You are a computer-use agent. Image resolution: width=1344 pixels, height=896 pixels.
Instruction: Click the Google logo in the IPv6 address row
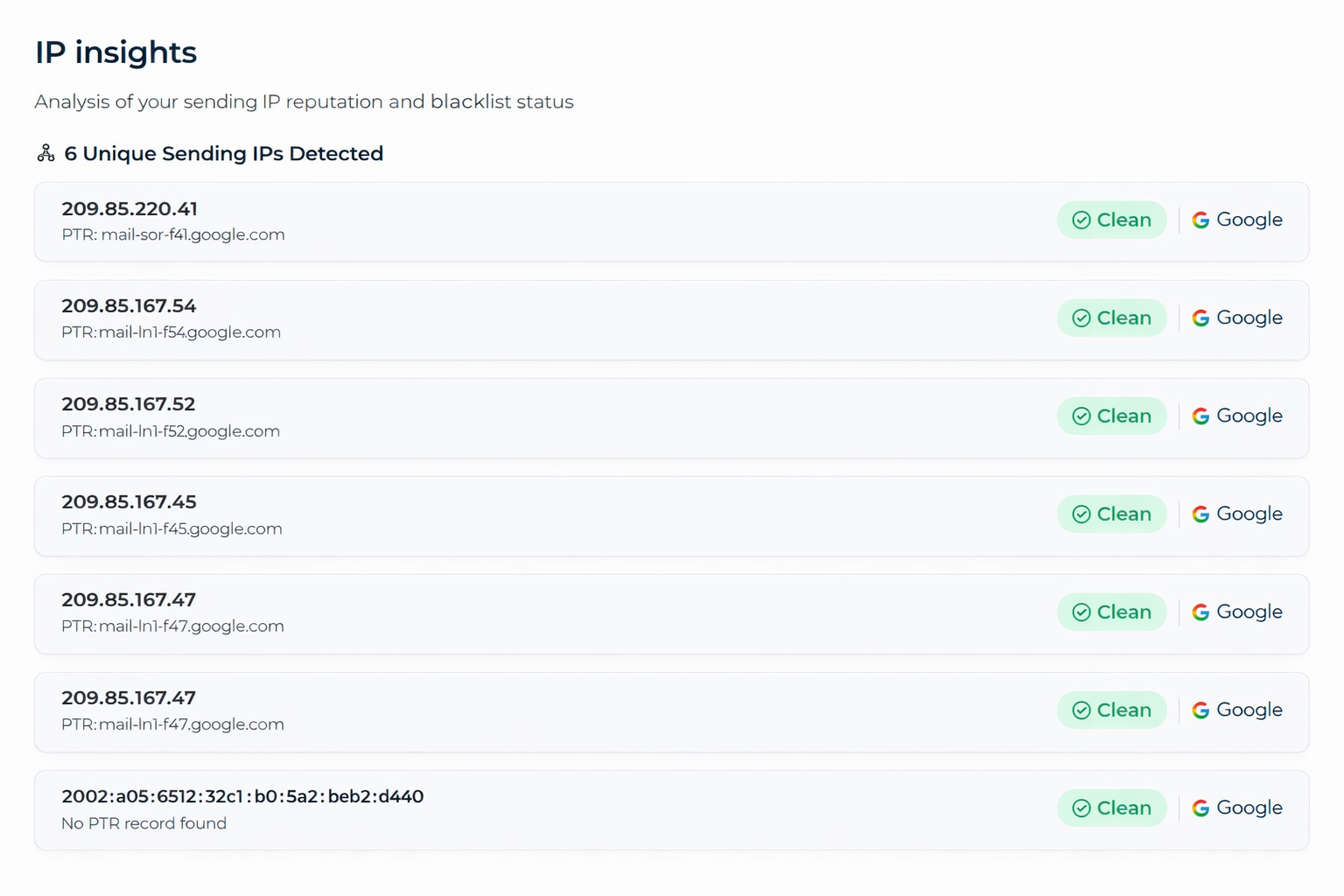[1200, 808]
